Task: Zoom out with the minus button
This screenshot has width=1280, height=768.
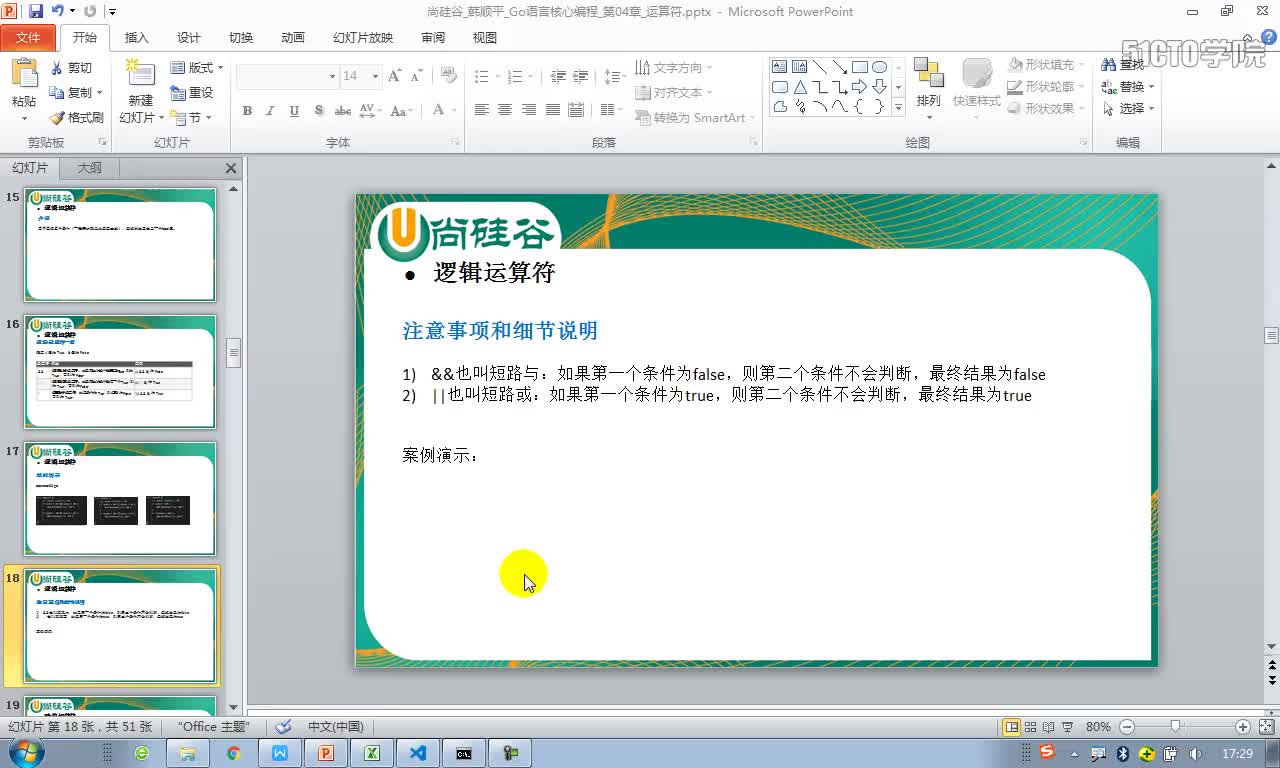Action: point(1127,727)
